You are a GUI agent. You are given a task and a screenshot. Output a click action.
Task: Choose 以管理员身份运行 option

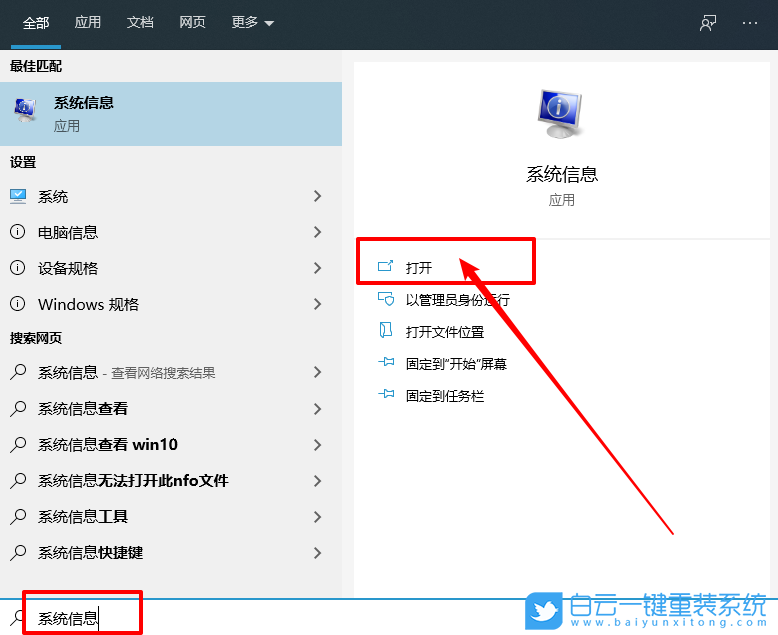(x=457, y=300)
